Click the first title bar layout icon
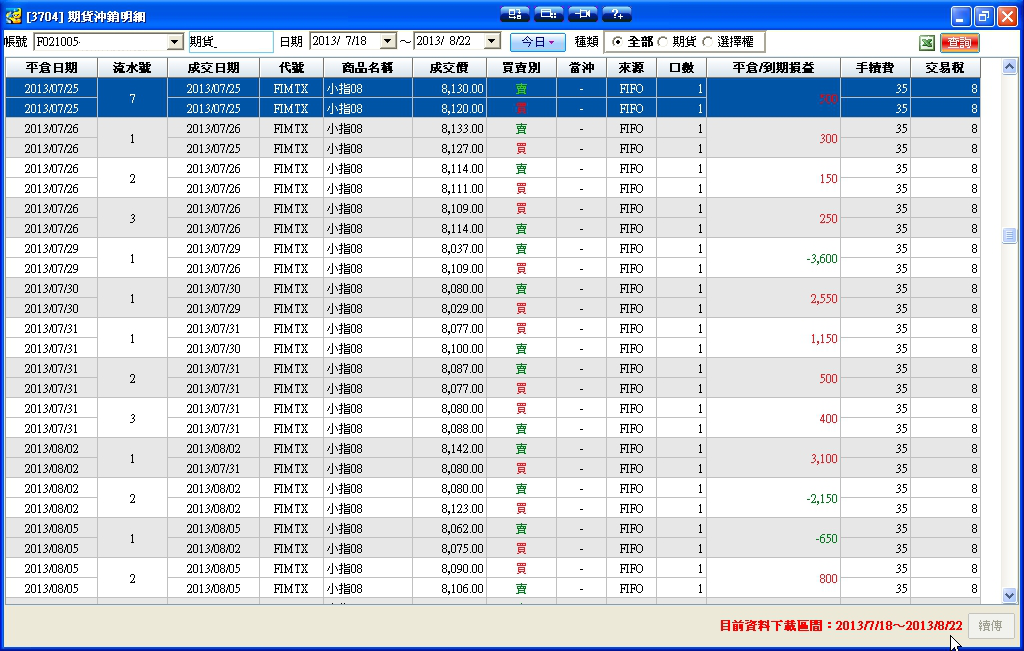The height and width of the screenshot is (651, 1024). pyautogui.click(x=515, y=14)
